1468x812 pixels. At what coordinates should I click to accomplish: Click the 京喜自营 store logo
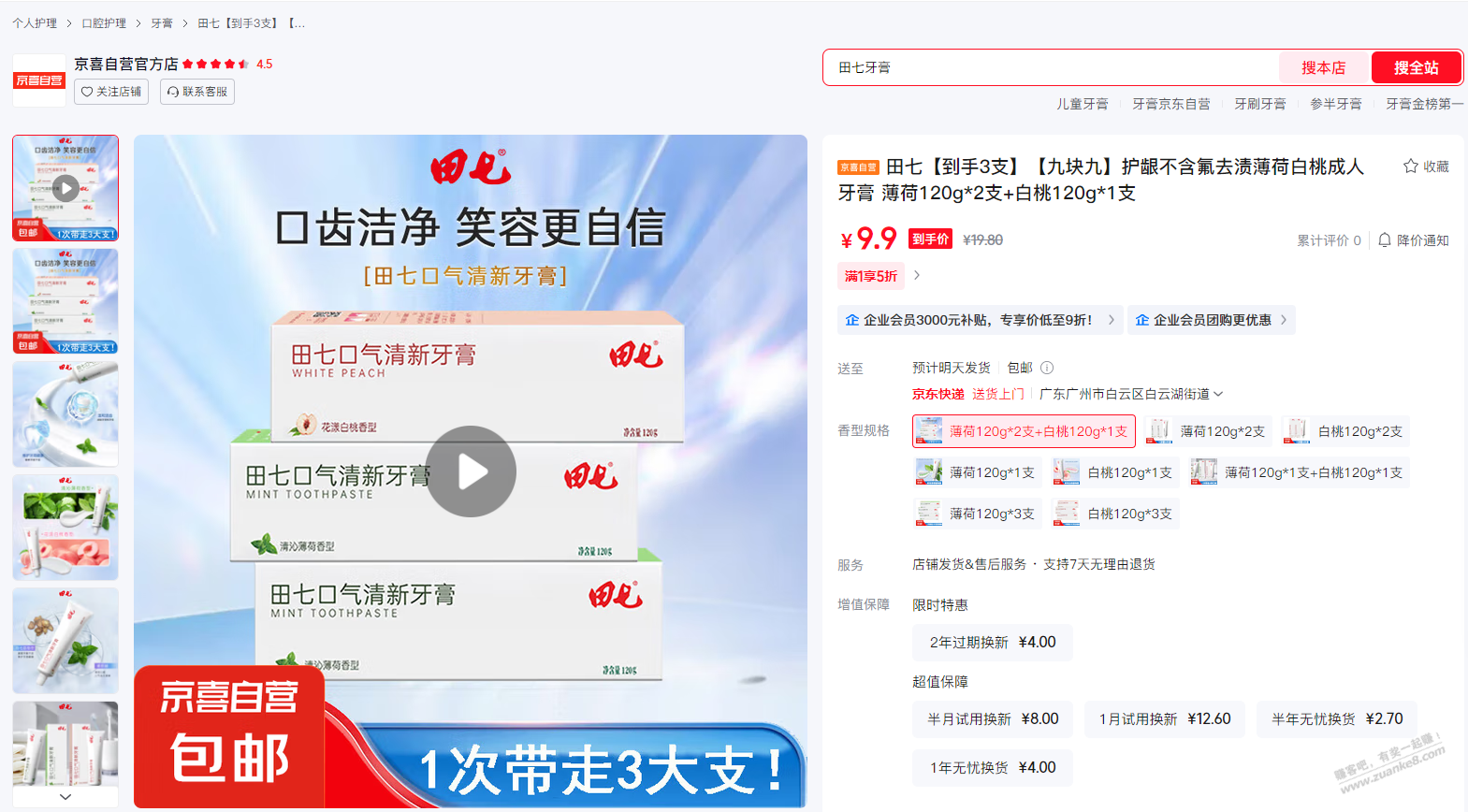[39, 80]
